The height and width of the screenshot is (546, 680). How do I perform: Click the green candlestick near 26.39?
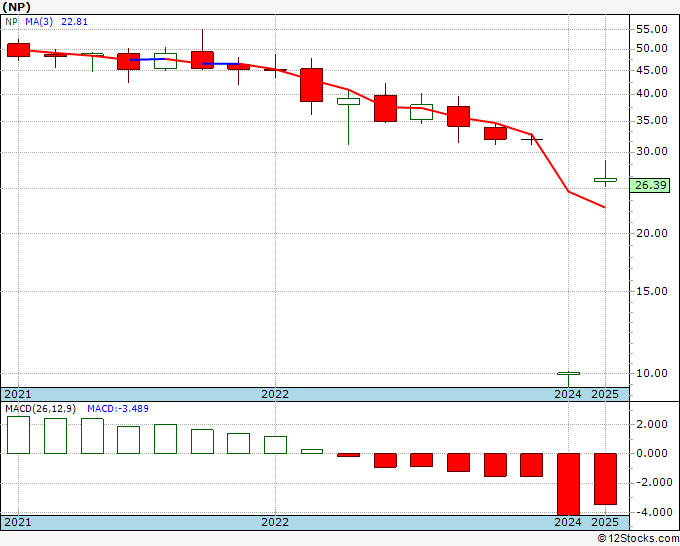pos(605,180)
